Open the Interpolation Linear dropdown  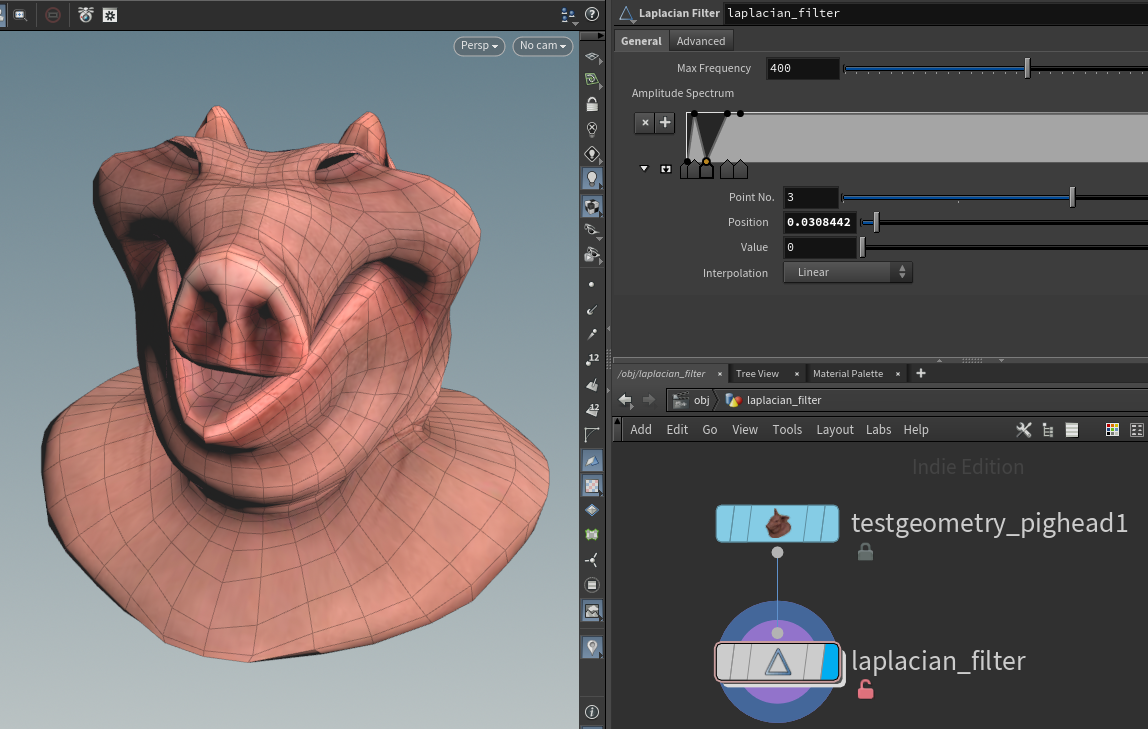pyautogui.click(x=847, y=272)
